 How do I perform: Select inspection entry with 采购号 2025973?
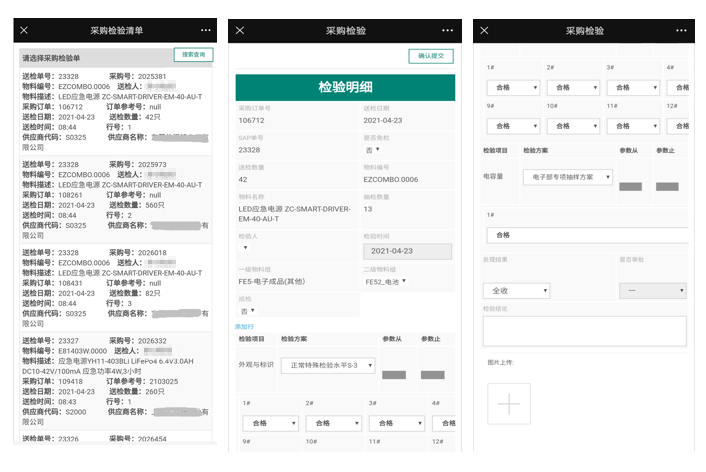(116, 200)
